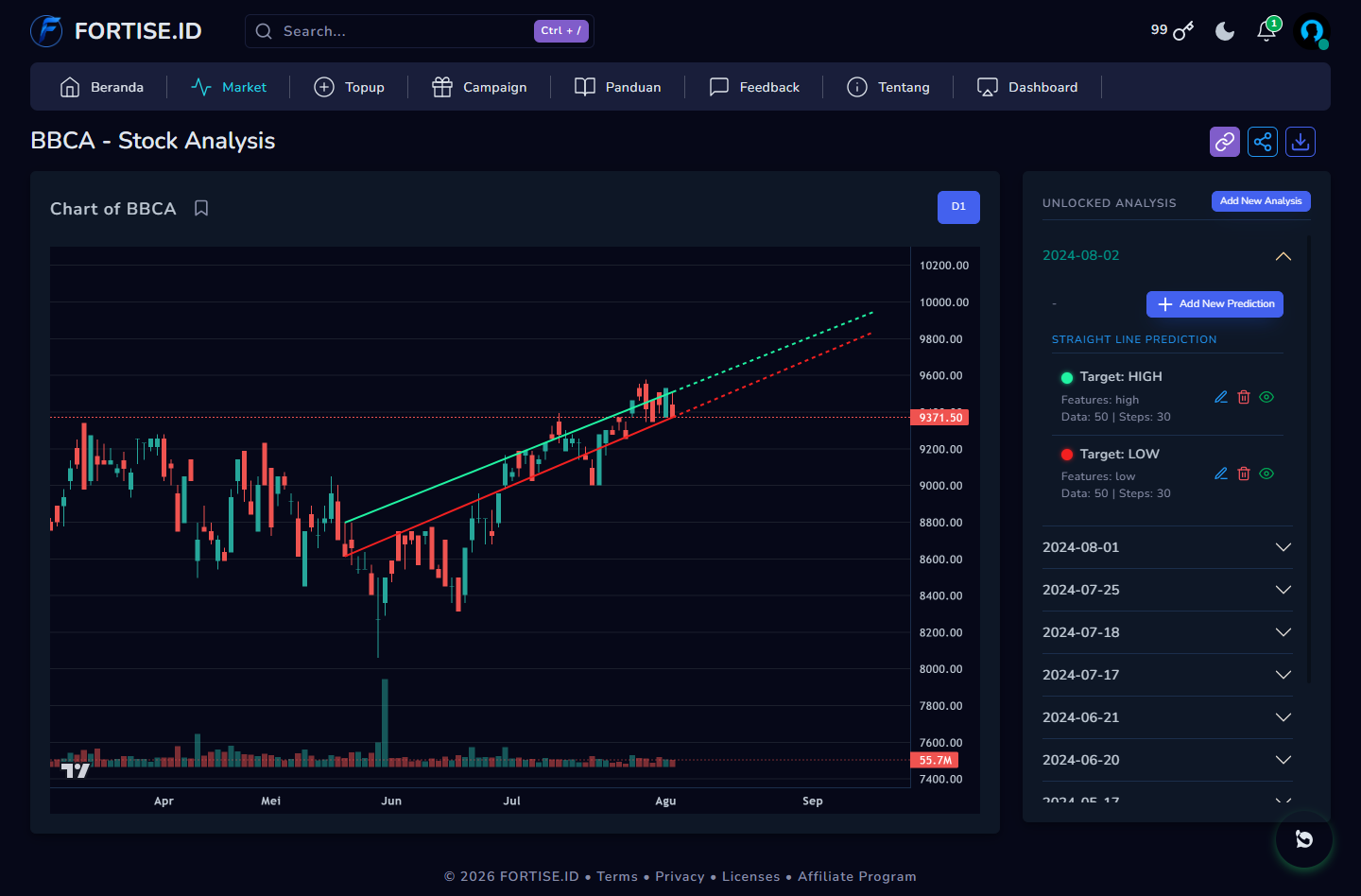Copy link with the purple chain icon
The height and width of the screenshot is (896, 1361).
click(1225, 142)
